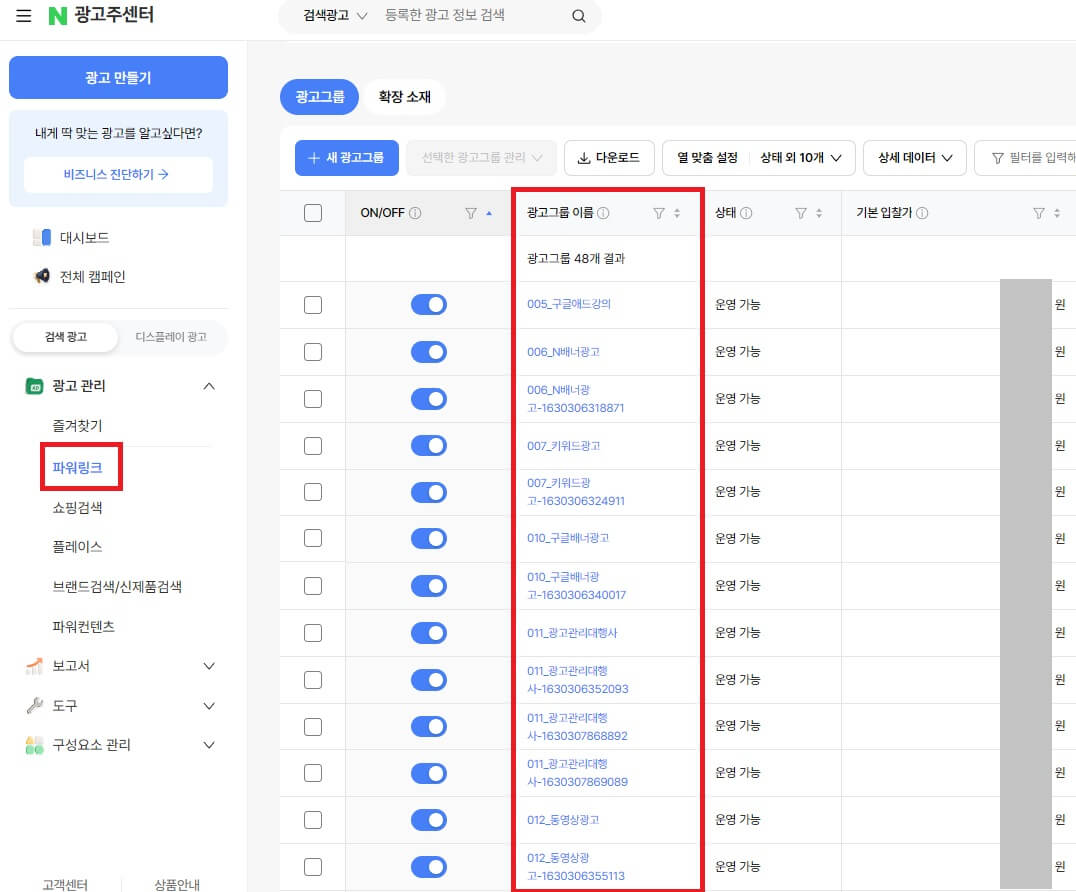Collapse the 광고 관리 section chevron
Screen dimensions: 1076x892
point(209,386)
